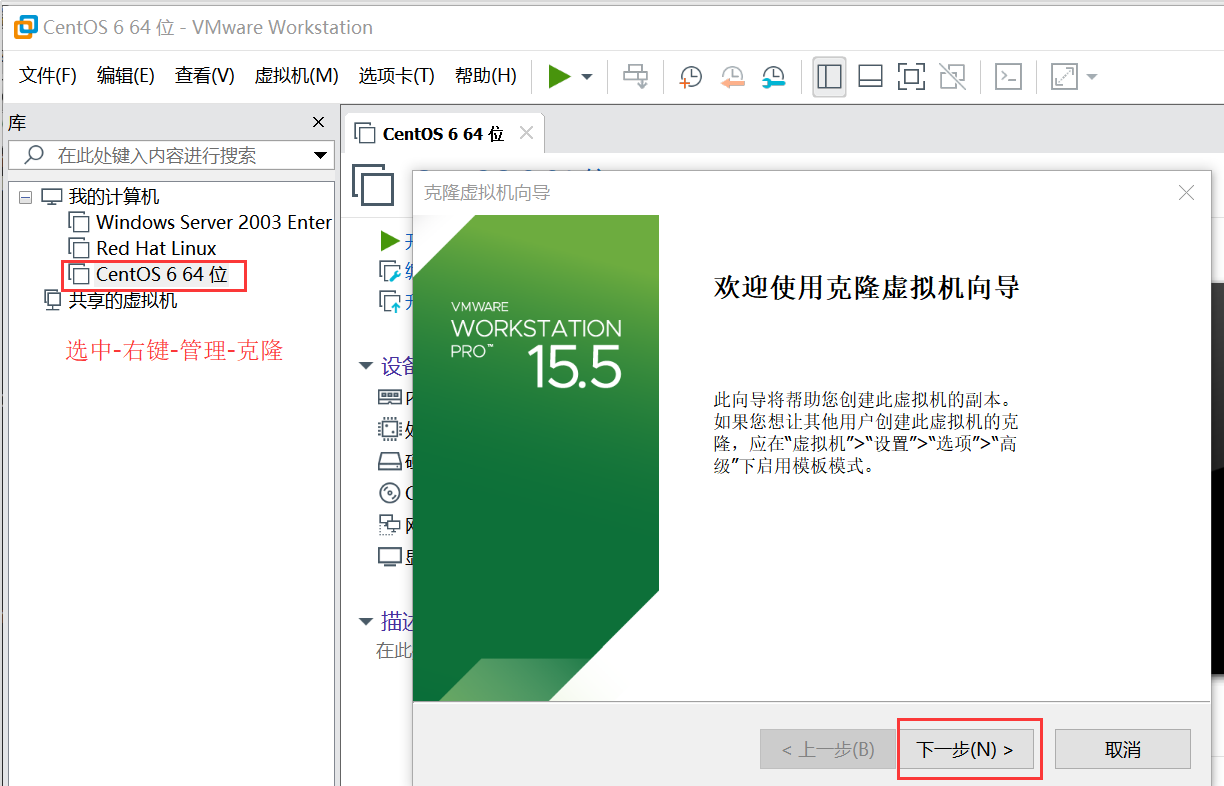
Task: Click the send Ctrl+Alt+Del toolbar icon
Action: click(x=635, y=76)
